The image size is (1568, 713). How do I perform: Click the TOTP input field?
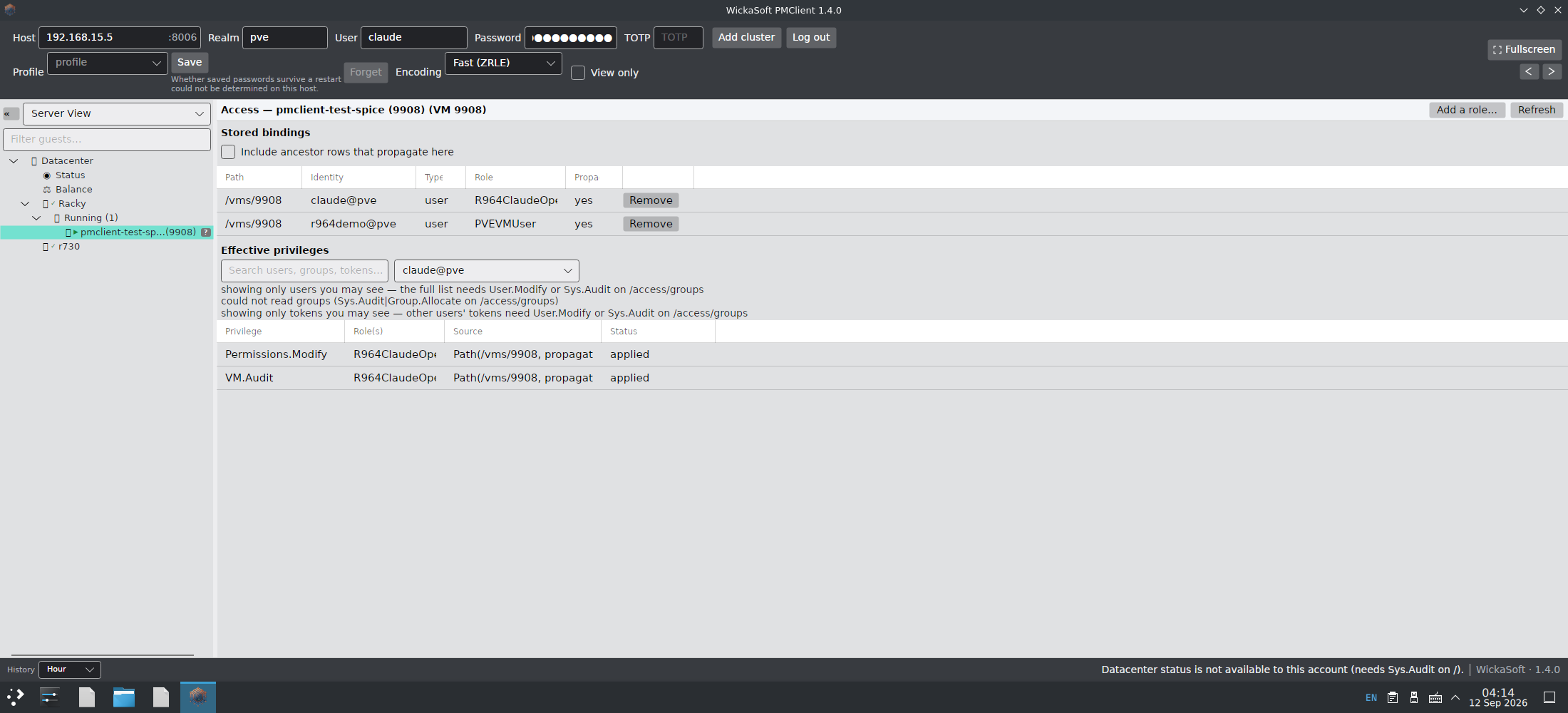(x=678, y=38)
